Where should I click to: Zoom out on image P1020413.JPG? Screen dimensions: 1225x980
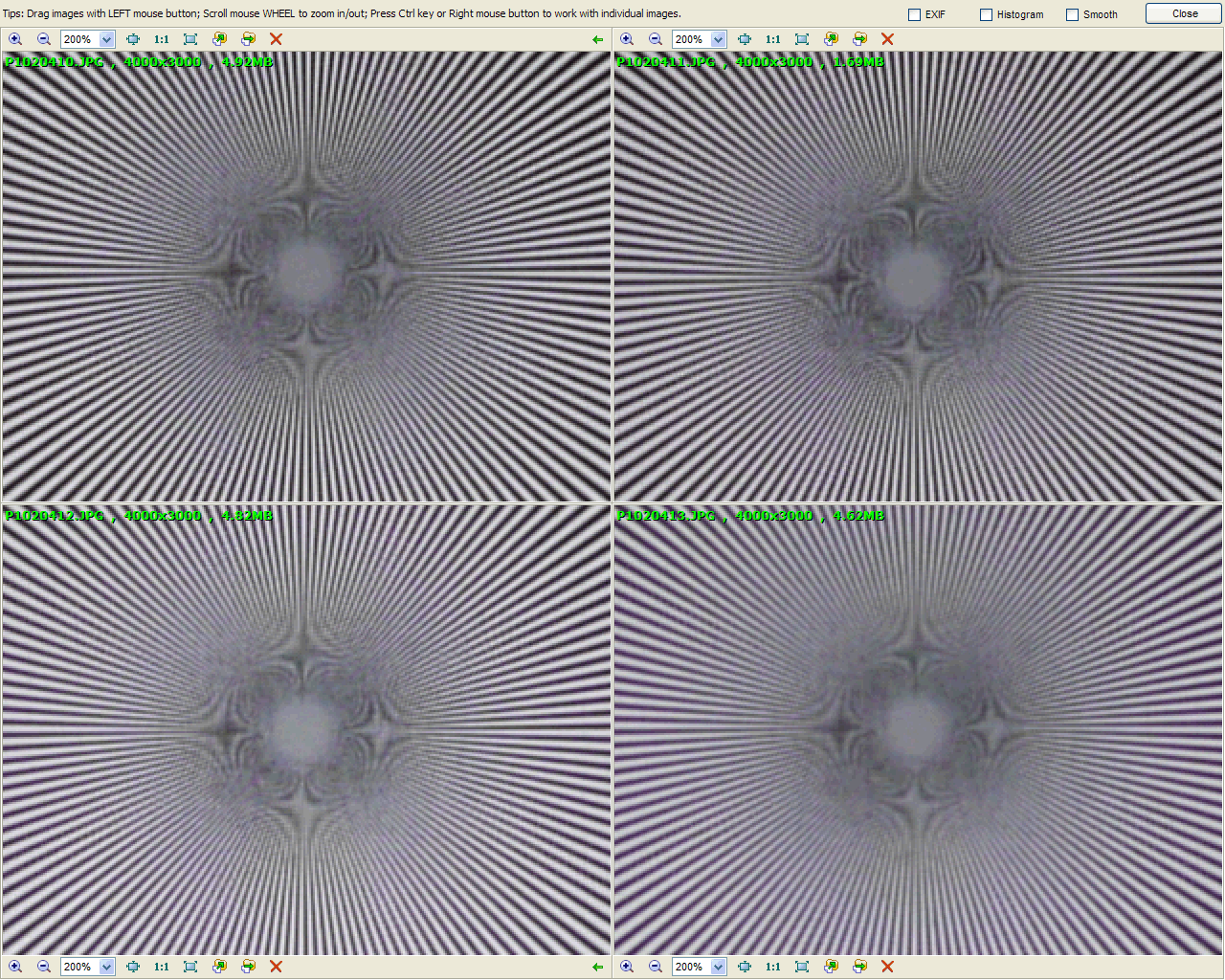[x=656, y=967]
